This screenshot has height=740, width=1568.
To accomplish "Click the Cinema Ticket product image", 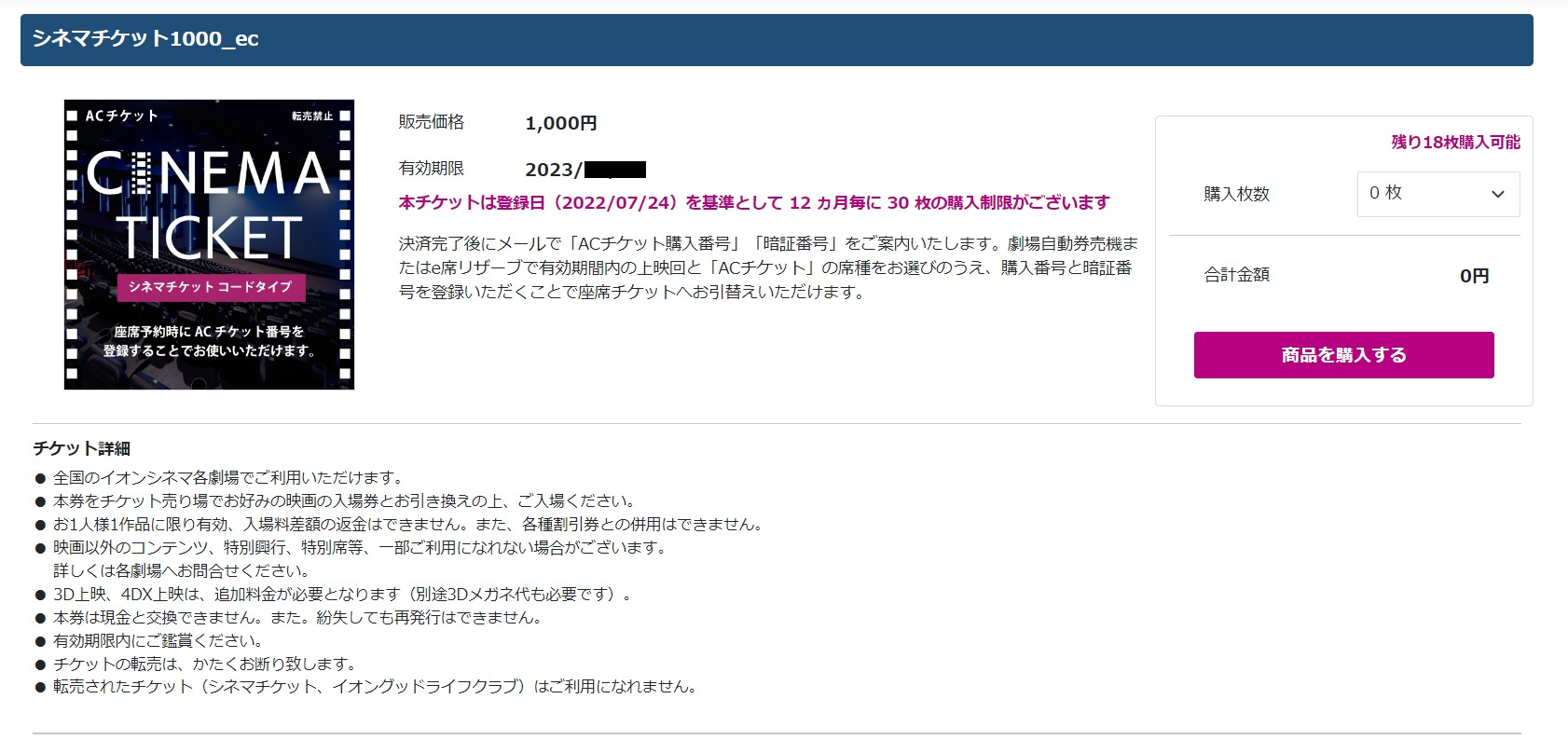I will (x=209, y=244).
